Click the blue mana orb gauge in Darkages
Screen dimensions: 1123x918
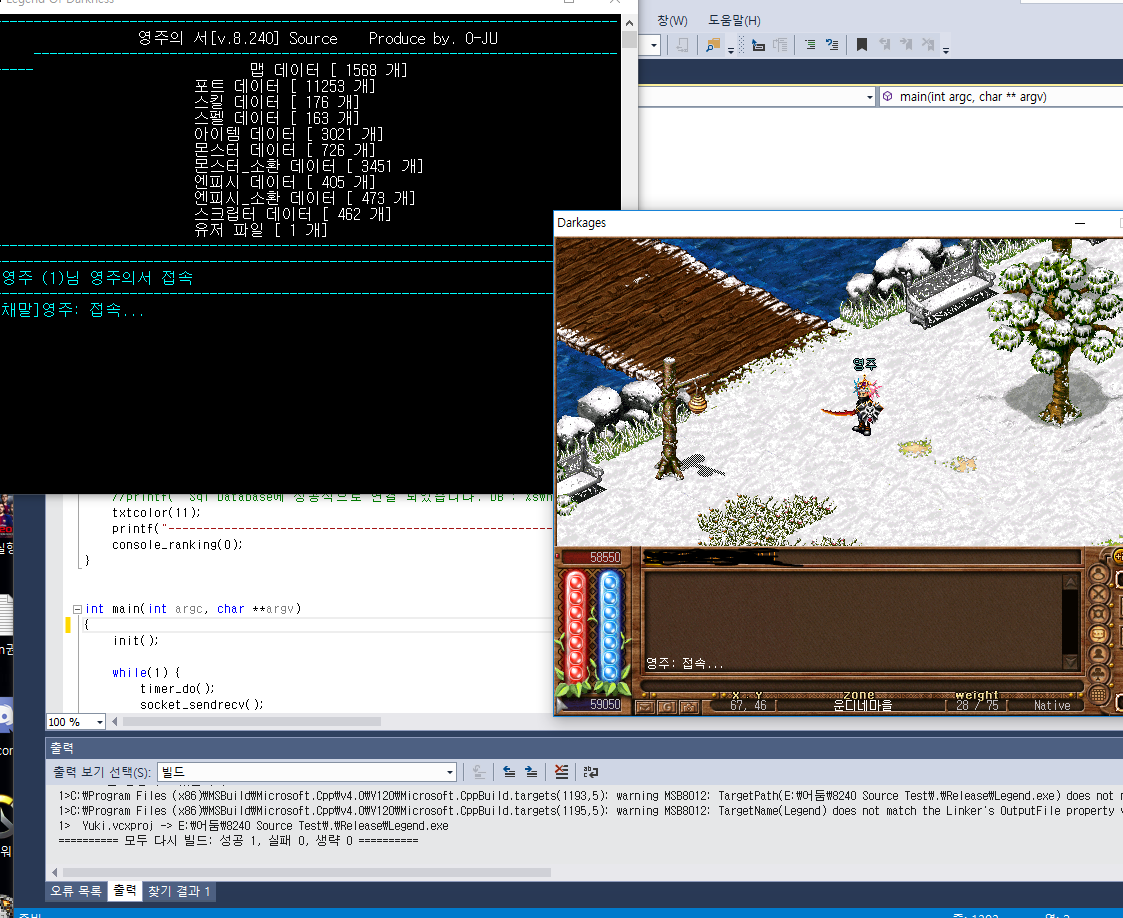pyautogui.click(x=609, y=627)
